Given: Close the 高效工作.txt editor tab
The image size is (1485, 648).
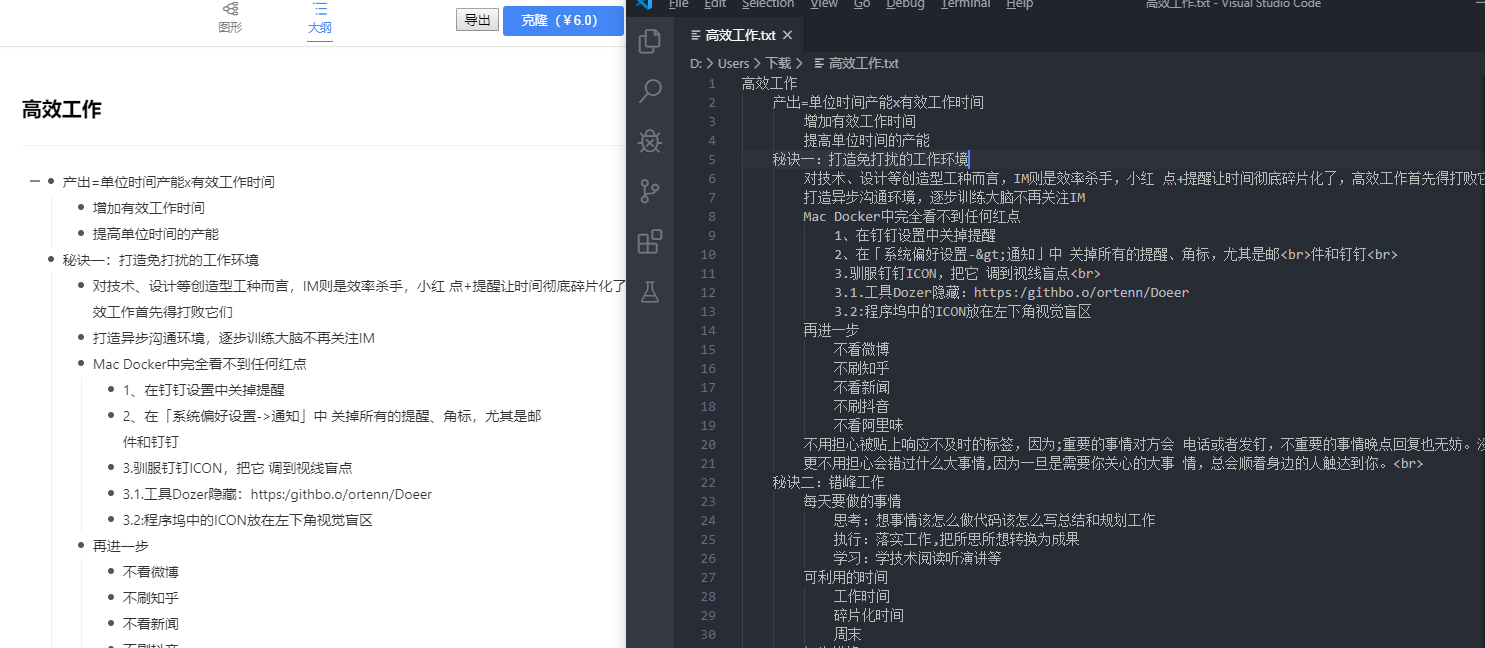Looking at the screenshot, I should click(787, 36).
